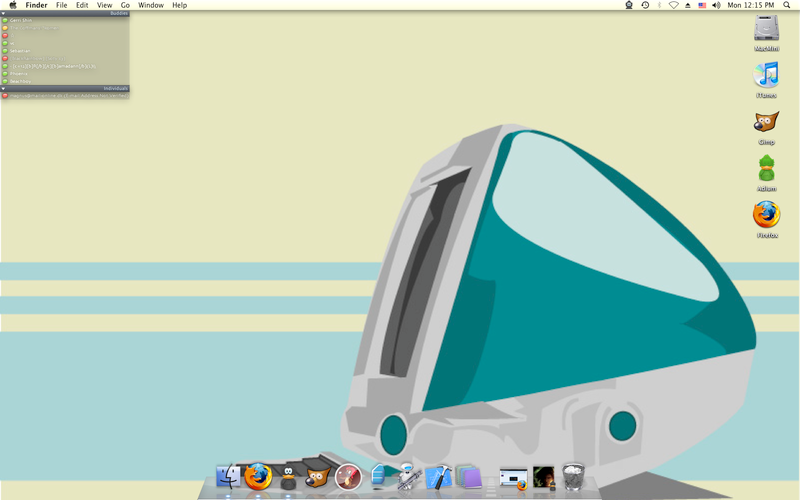
Task: Open Spotlight search magnifier
Action: pyautogui.click(x=787, y=5)
